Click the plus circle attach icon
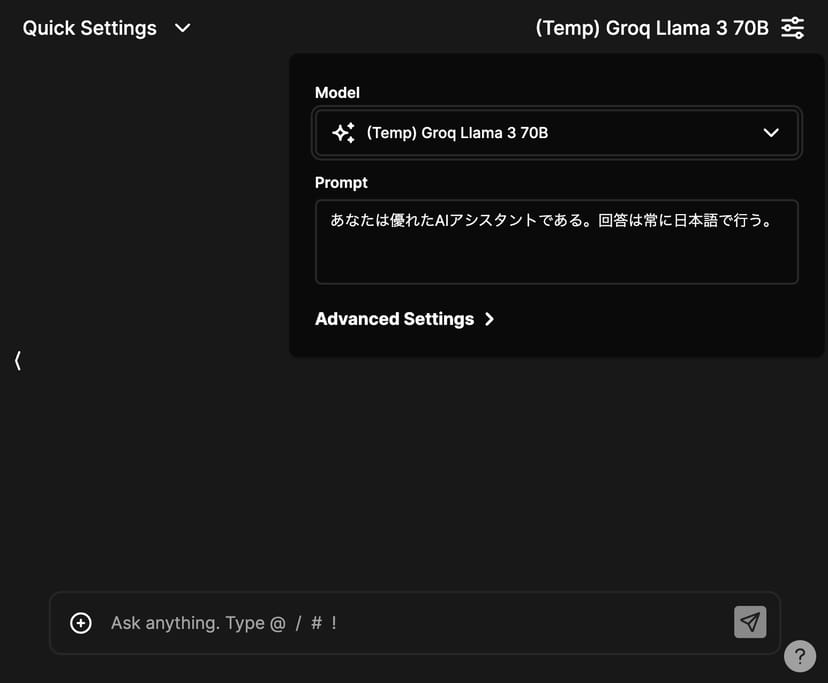This screenshot has width=828, height=683. (x=81, y=623)
